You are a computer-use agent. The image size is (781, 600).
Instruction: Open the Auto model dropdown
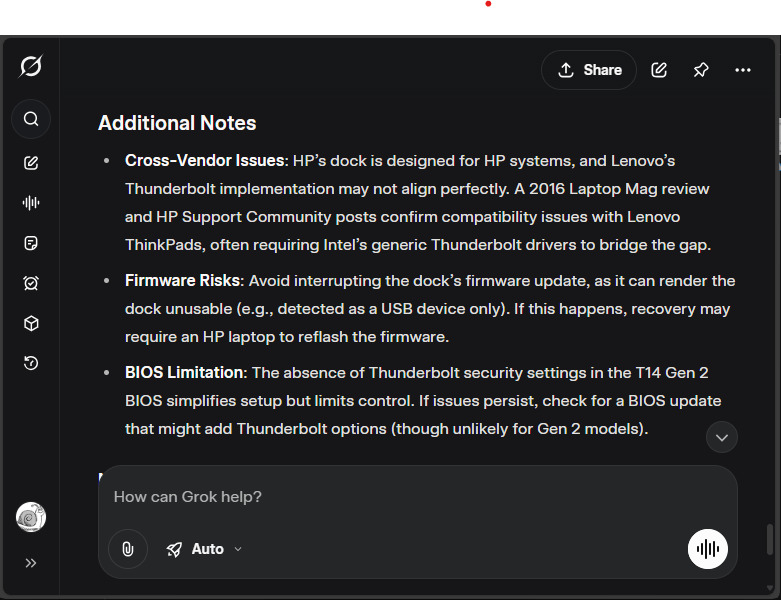204,549
